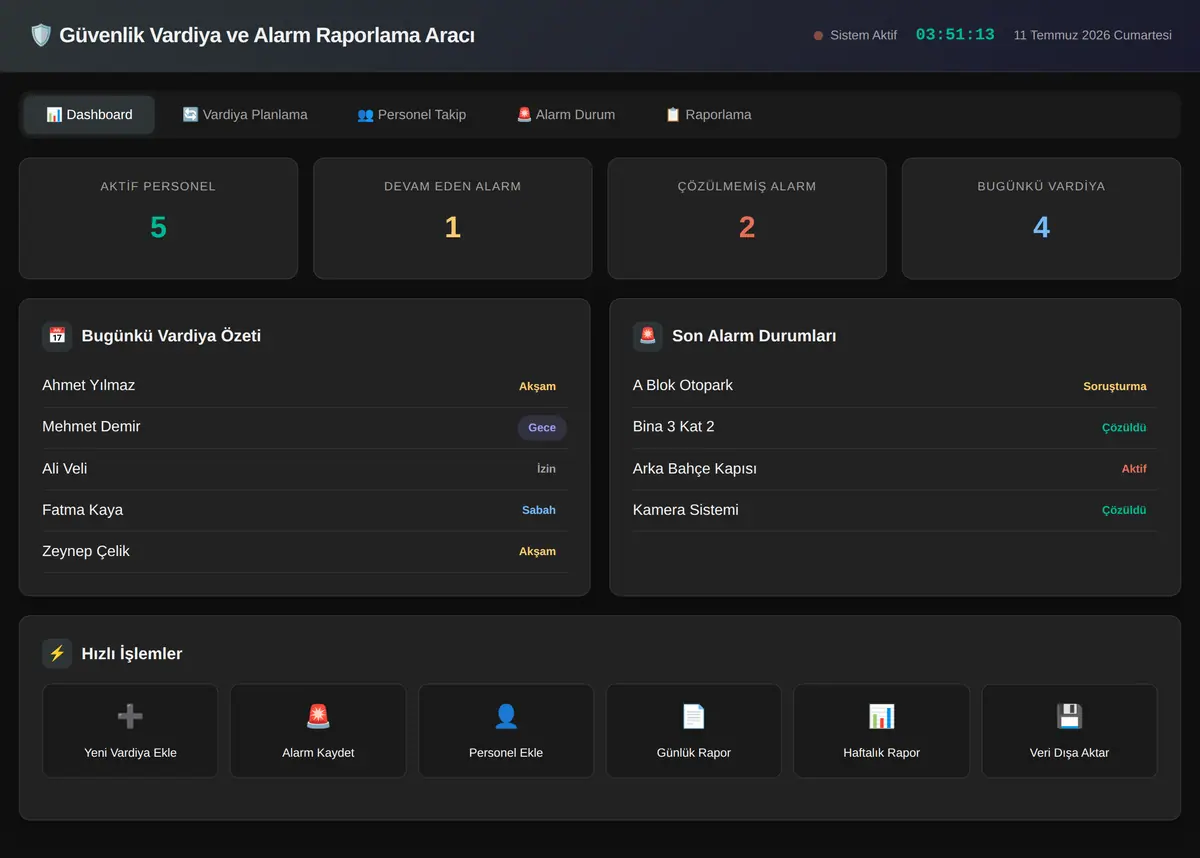Click the Soruşturma status label
Screen dimensions: 1200x858
coord(1115,386)
